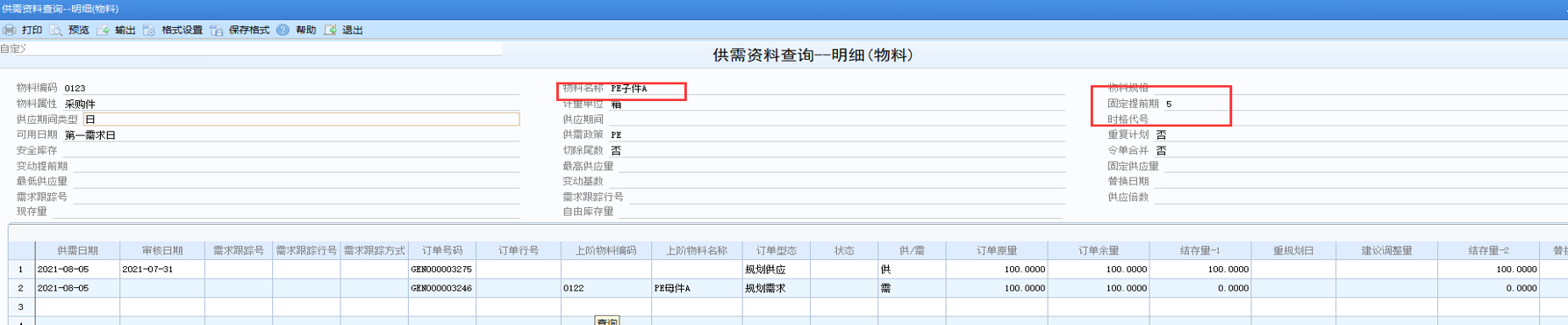This screenshot has width=1568, height=325.
Task: Click parent material code 0122
Action: click(574, 288)
